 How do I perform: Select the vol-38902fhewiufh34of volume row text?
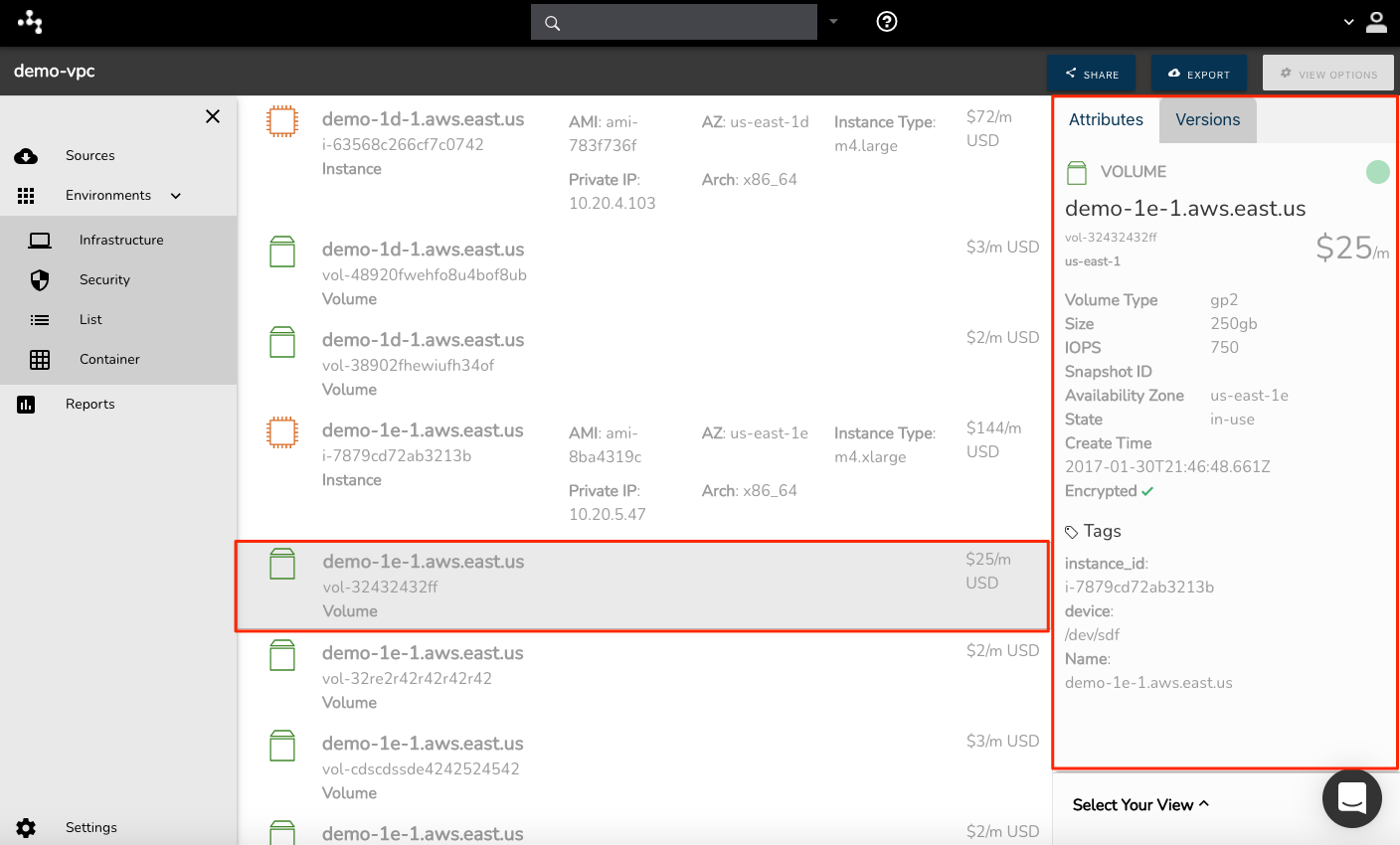(x=408, y=366)
